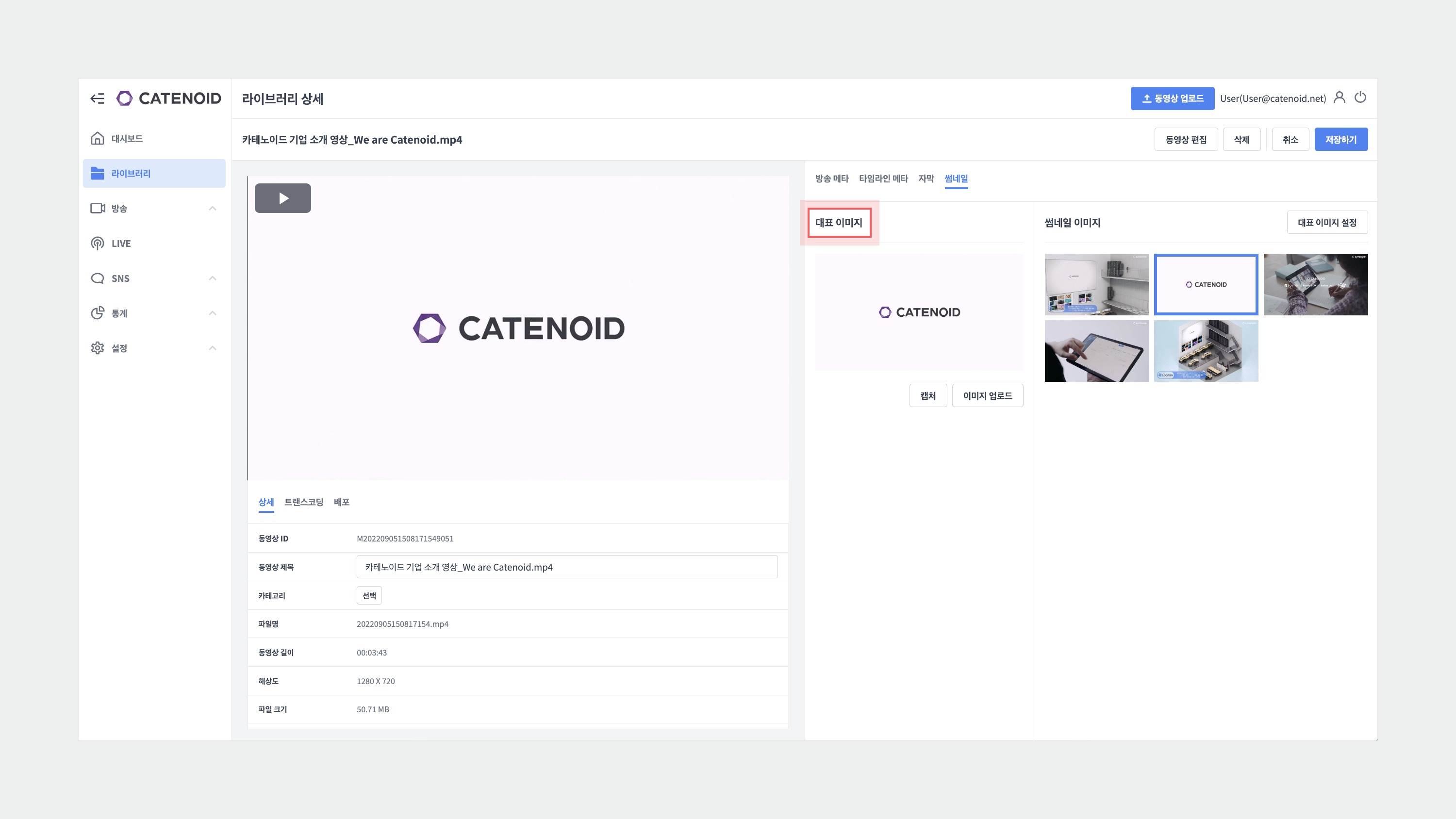Open the 대시보드 home icon

(x=97, y=138)
